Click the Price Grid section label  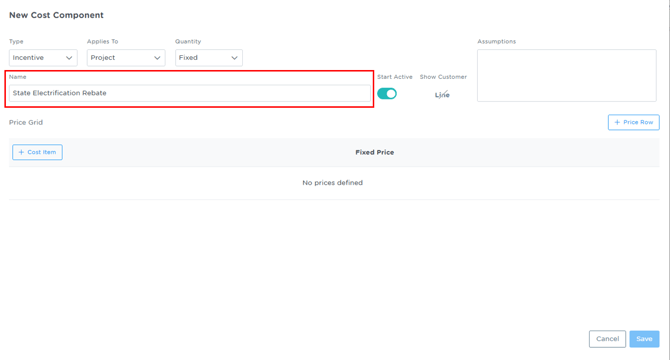click(26, 123)
